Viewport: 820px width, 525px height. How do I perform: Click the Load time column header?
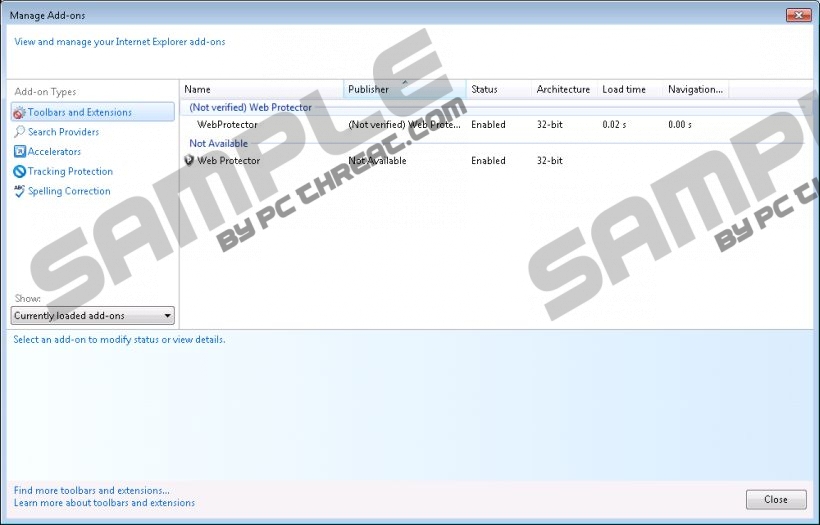(624, 90)
